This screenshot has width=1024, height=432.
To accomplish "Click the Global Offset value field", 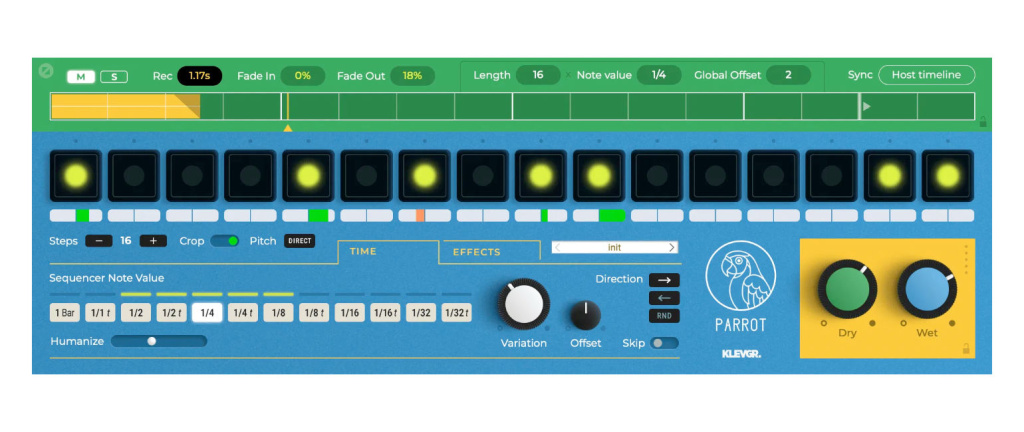I will 788,75.
